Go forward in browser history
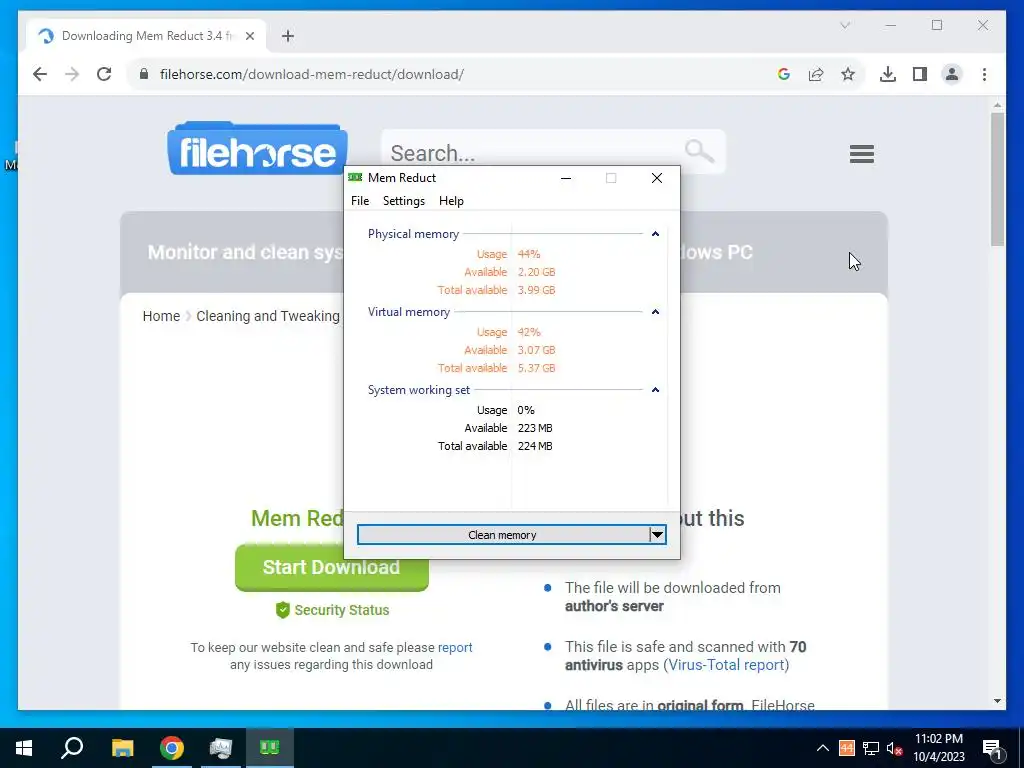This screenshot has width=1024, height=768. pyautogui.click(x=72, y=74)
